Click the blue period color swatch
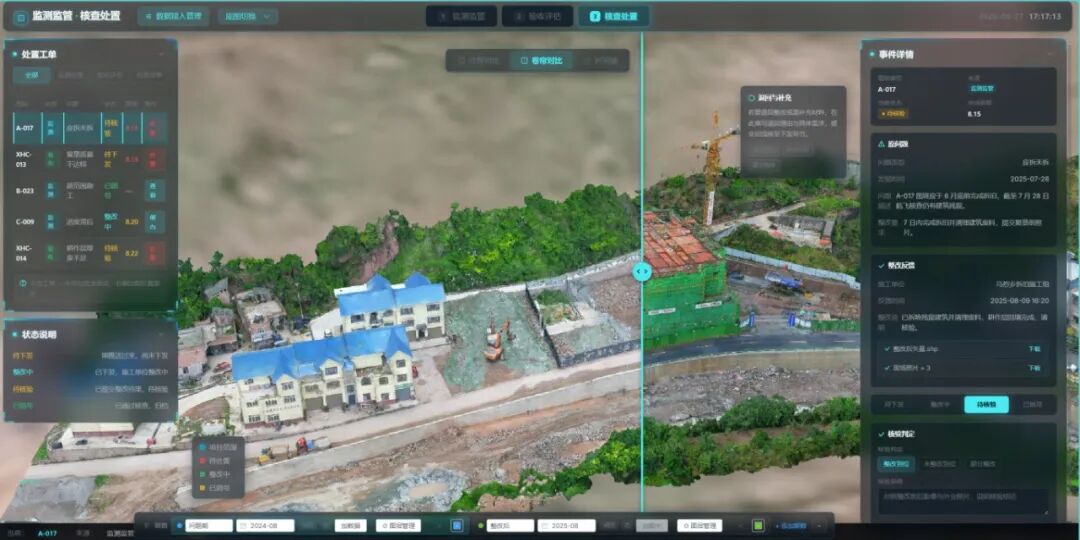1080x540 pixels. tap(457, 526)
